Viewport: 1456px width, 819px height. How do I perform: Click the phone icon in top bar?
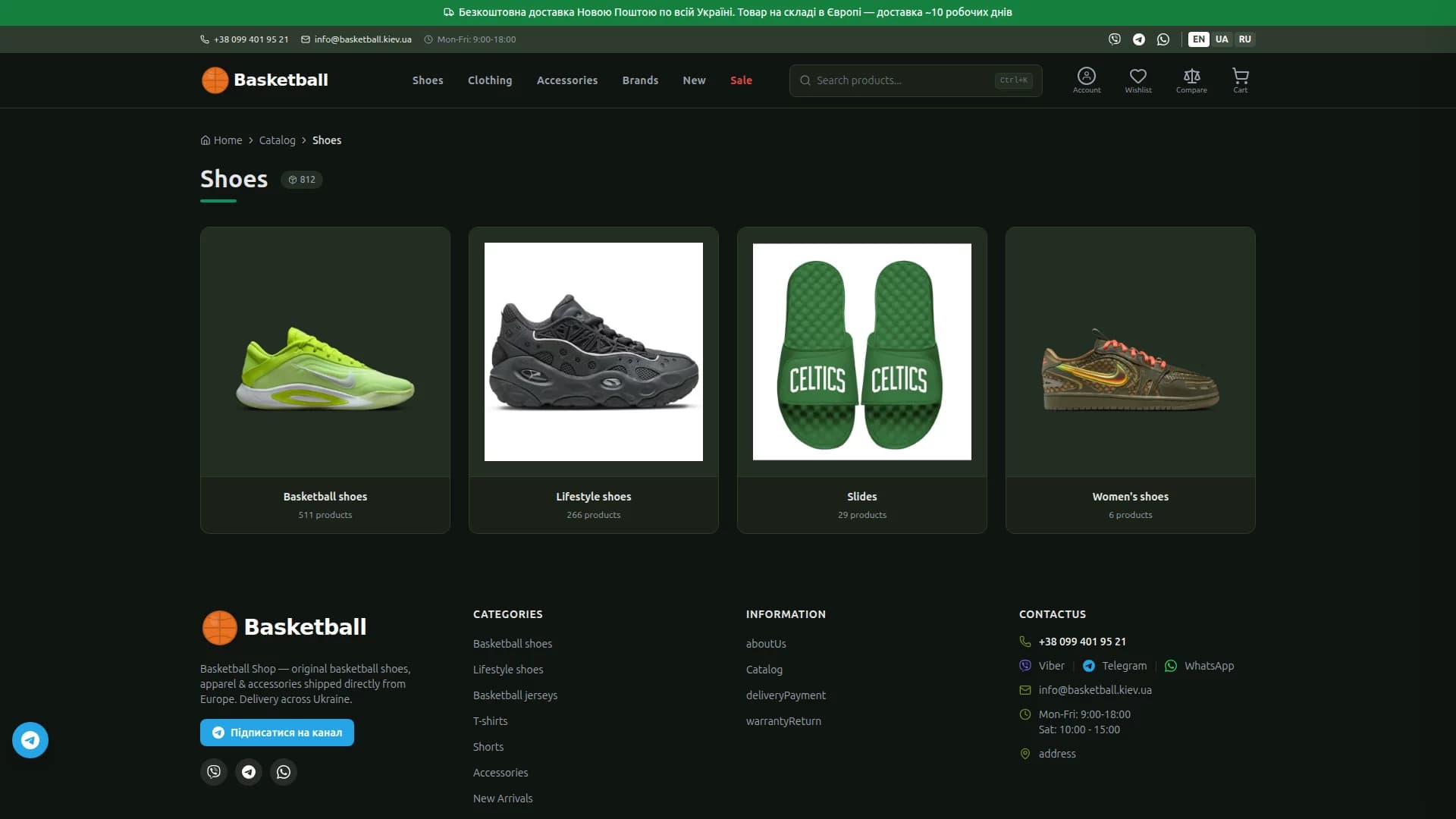[205, 39]
